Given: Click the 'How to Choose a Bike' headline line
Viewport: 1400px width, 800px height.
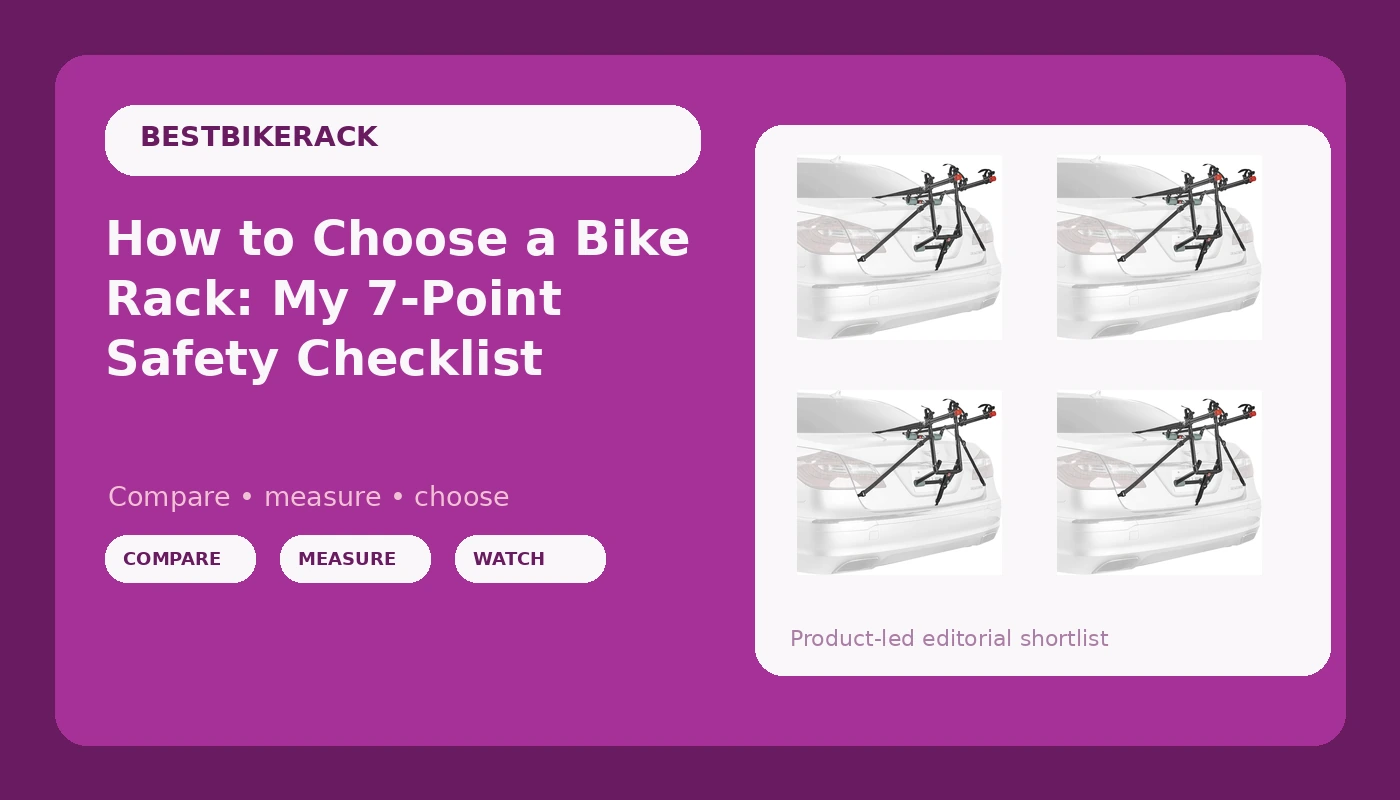Looking at the screenshot, I should tap(398, 240).
